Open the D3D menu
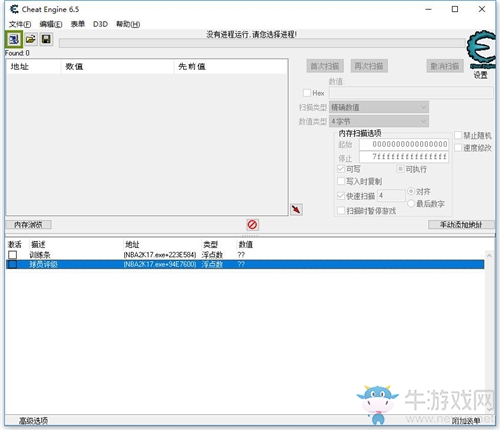This screenshot has width=500, height=430. point(100,24)
